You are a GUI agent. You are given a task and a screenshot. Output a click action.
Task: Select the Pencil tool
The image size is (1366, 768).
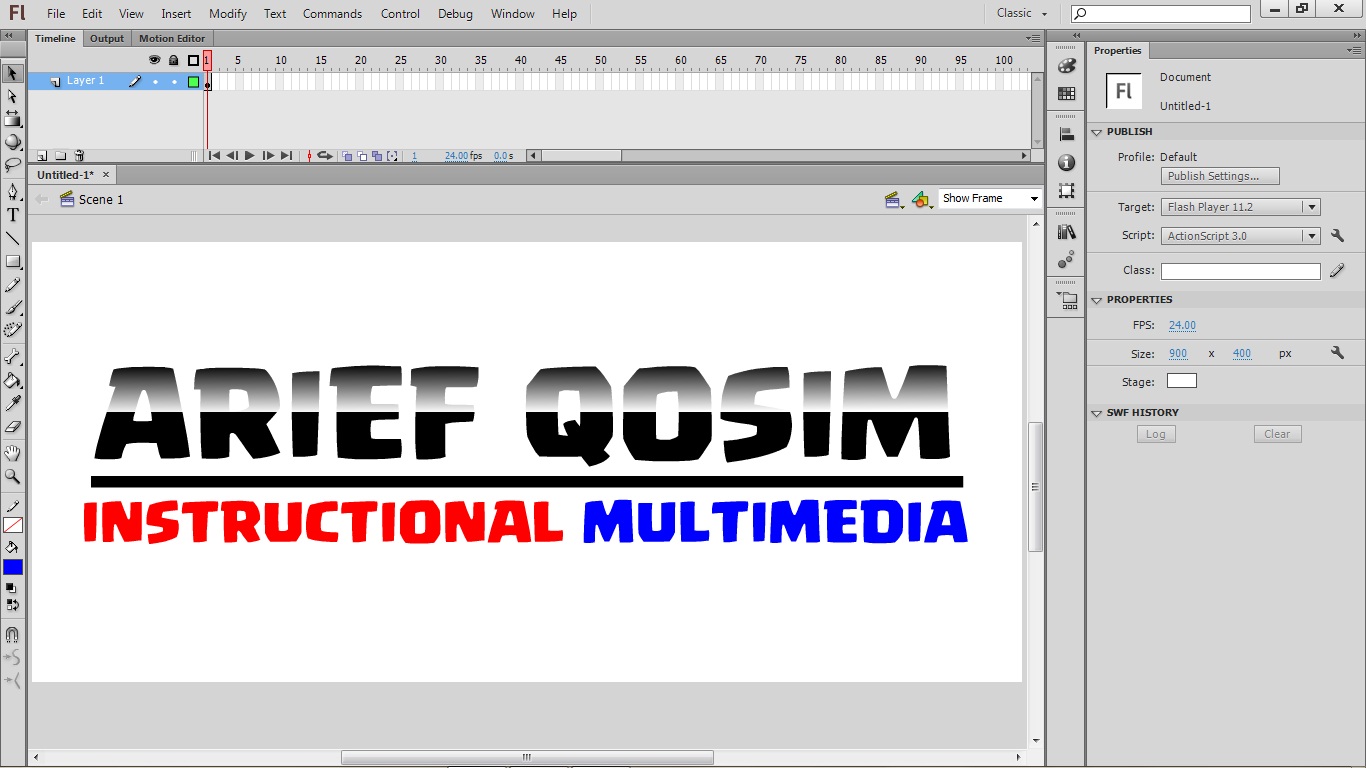13,285
